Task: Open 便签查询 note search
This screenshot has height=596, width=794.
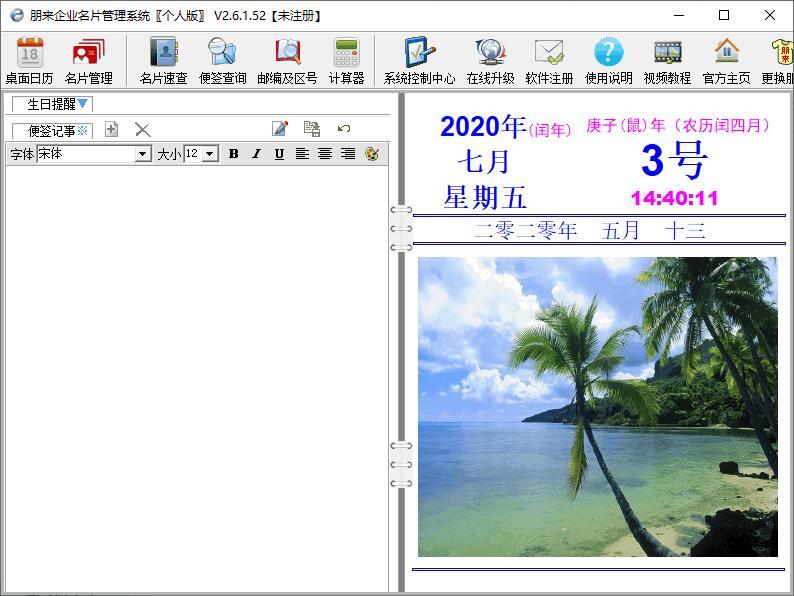Action: (x=222, y=60)
